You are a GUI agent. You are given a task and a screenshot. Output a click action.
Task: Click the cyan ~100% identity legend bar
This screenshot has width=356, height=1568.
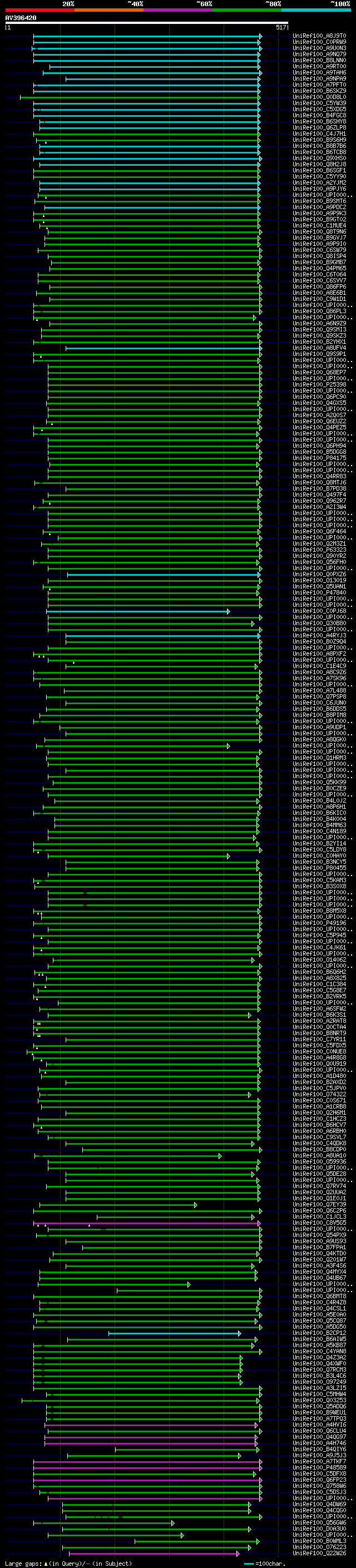316,10
